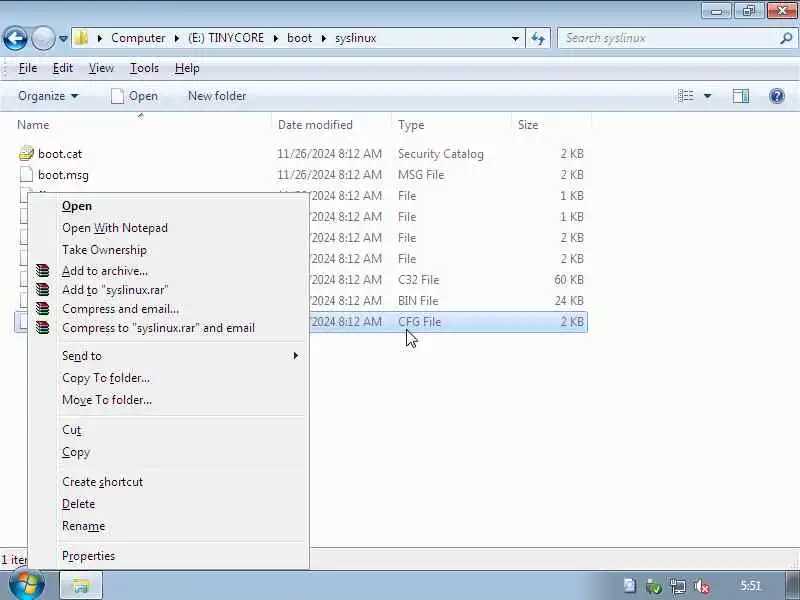
Task: Click the network tray icon
Action: pos(678,586)
